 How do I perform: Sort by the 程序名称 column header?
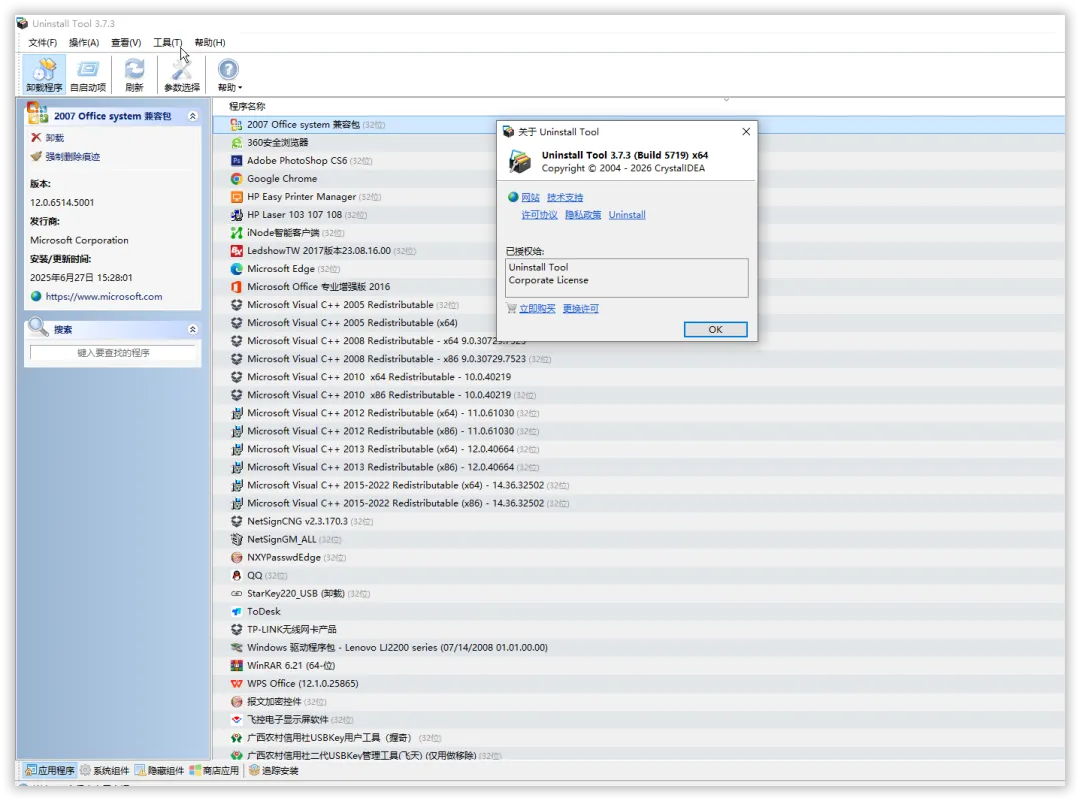tap(247, 107)
